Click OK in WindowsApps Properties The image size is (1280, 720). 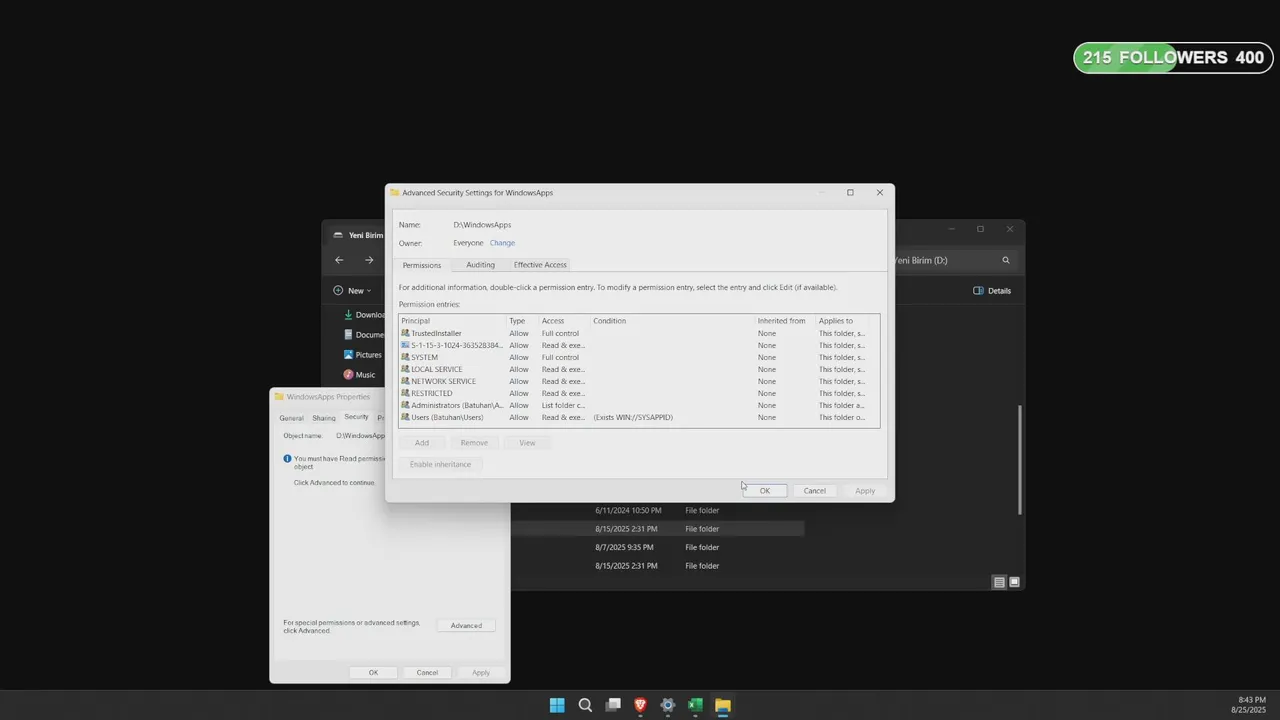pyautogui.click(x=373, y=672)
